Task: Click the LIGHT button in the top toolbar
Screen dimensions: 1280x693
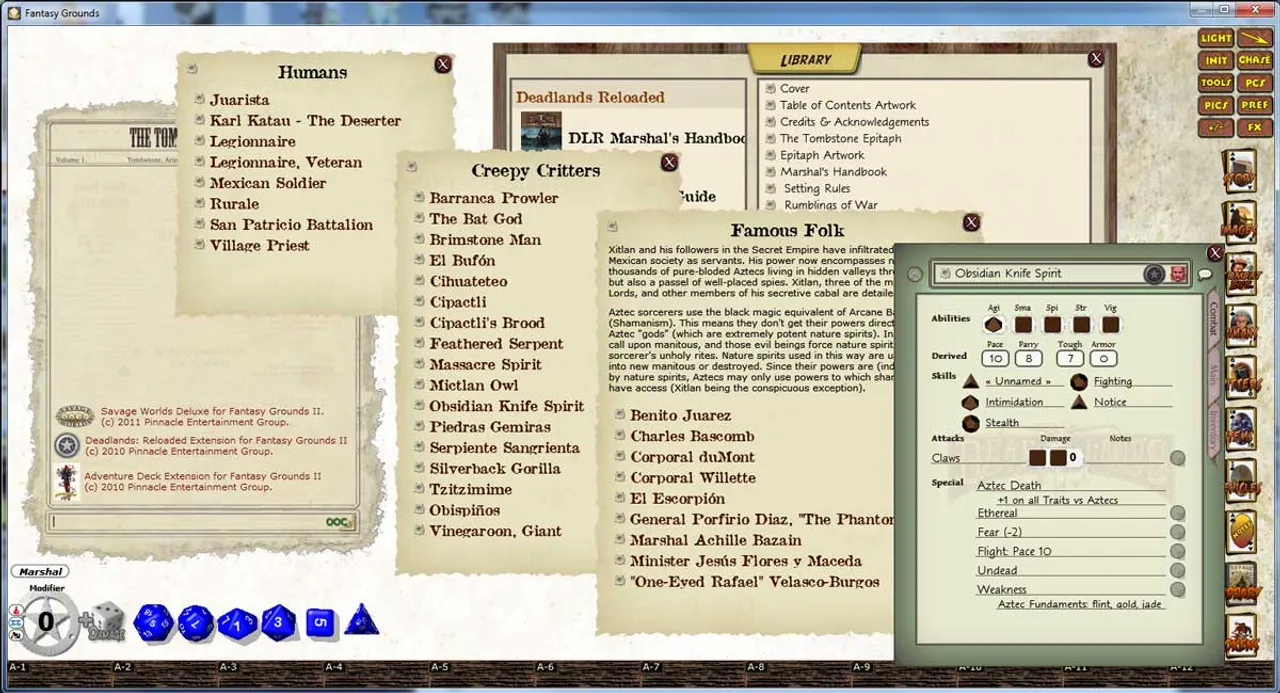Action: click(x=1216, y=38)
